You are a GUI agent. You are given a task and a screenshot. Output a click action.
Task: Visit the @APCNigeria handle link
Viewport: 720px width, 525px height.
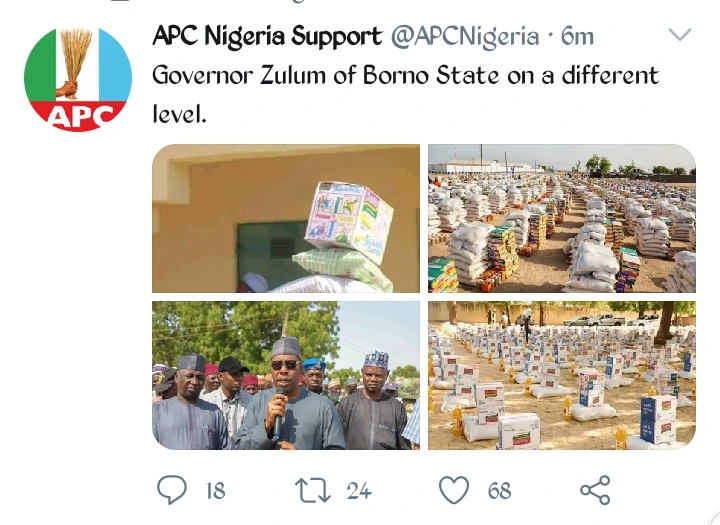(x=465, y=37)
